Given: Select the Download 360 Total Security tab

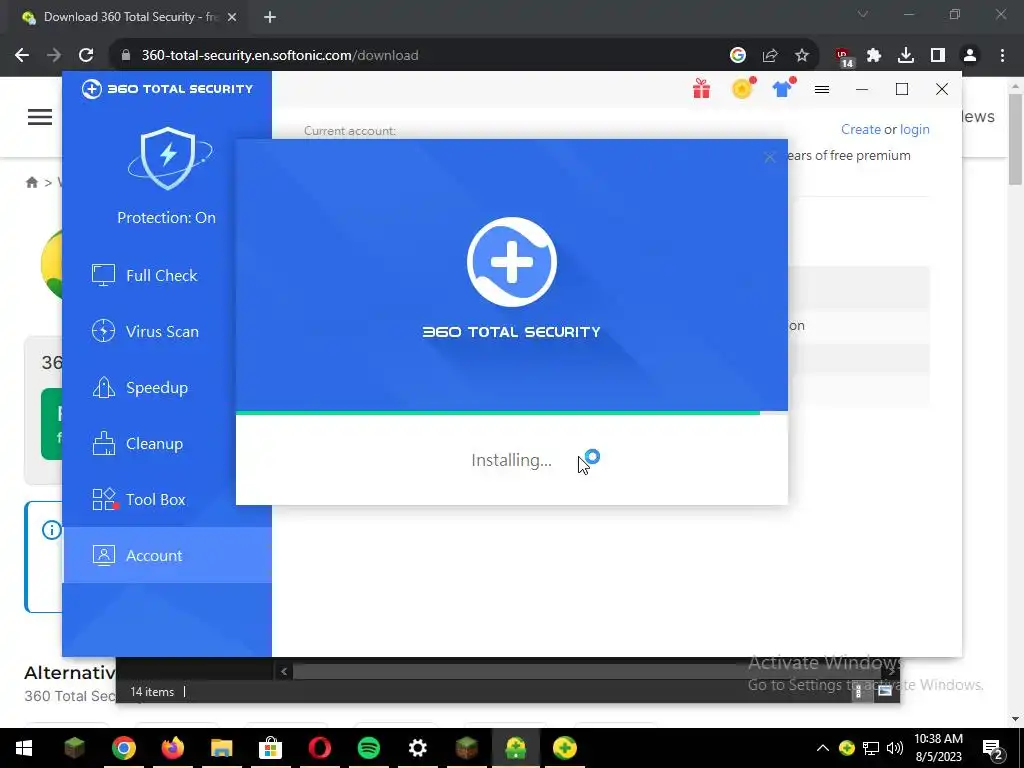Looking at the screenshot, I should [x=129, y=17].
